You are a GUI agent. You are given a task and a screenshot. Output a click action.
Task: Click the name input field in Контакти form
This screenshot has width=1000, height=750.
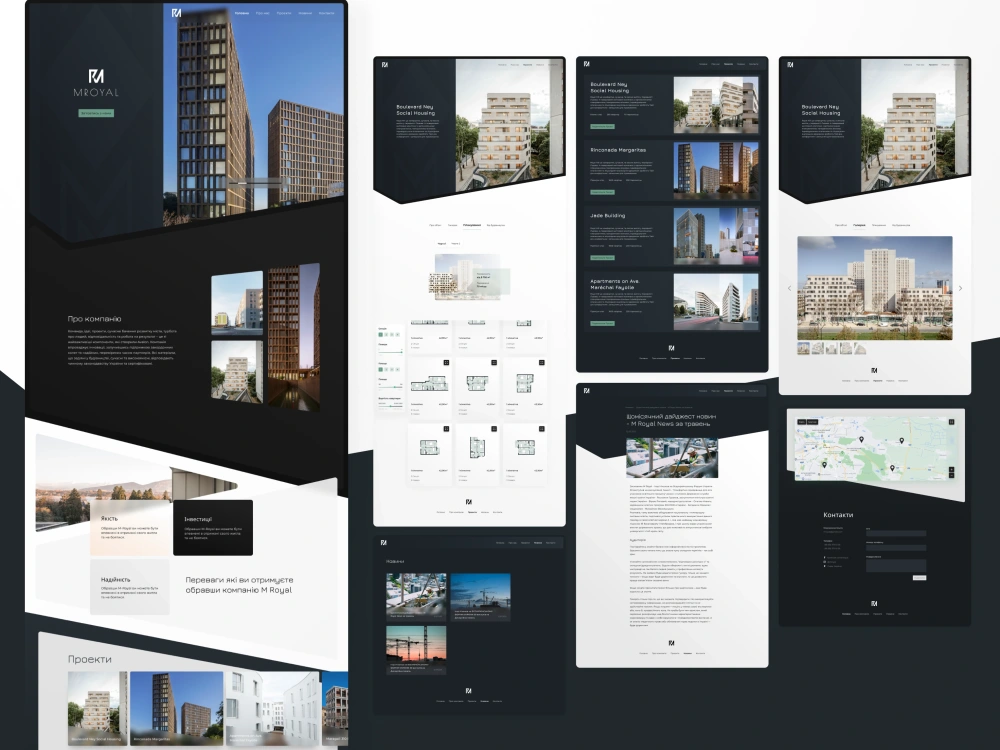(x=896, y=533)
